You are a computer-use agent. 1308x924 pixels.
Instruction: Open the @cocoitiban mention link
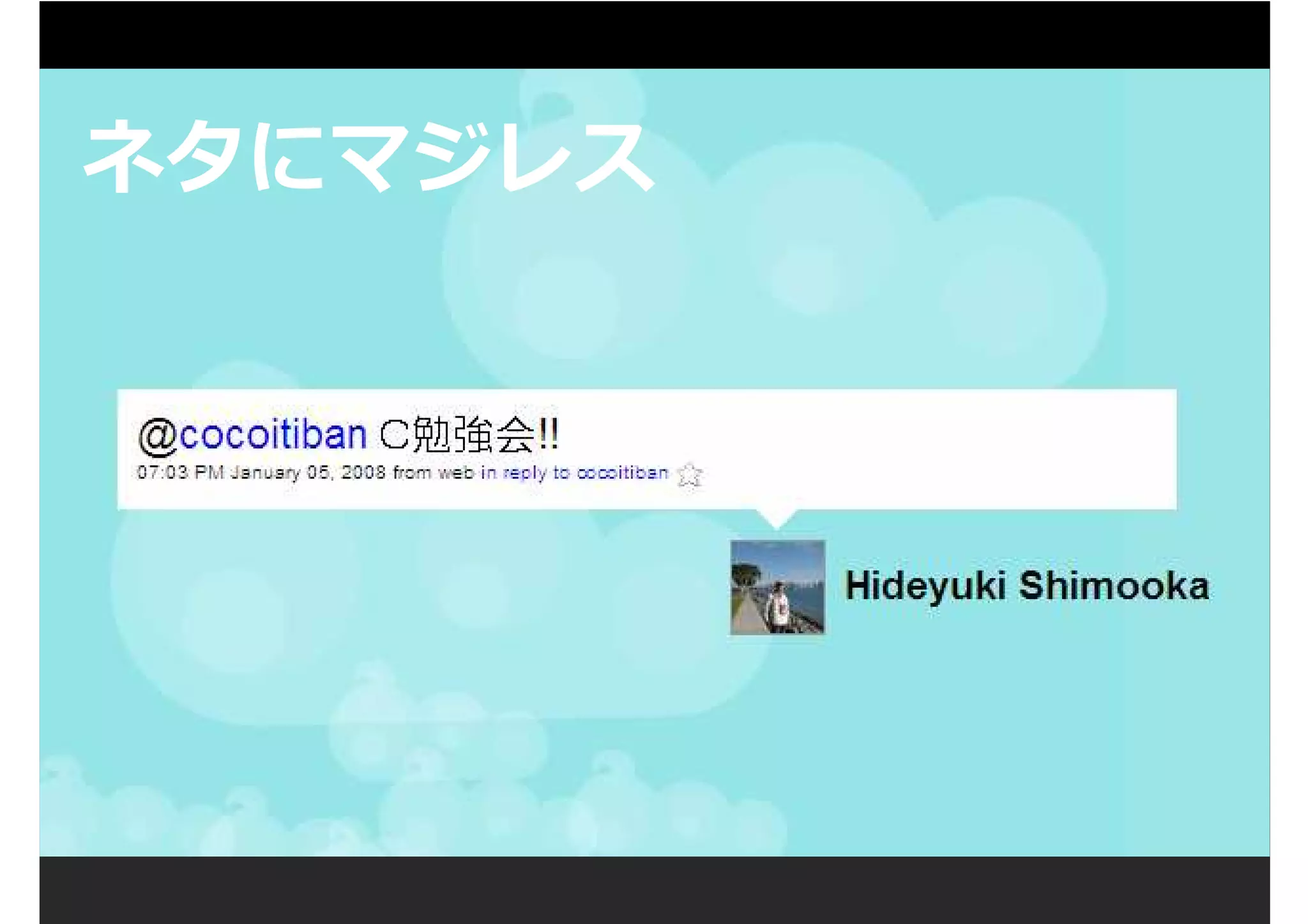[x=273, y=435]
